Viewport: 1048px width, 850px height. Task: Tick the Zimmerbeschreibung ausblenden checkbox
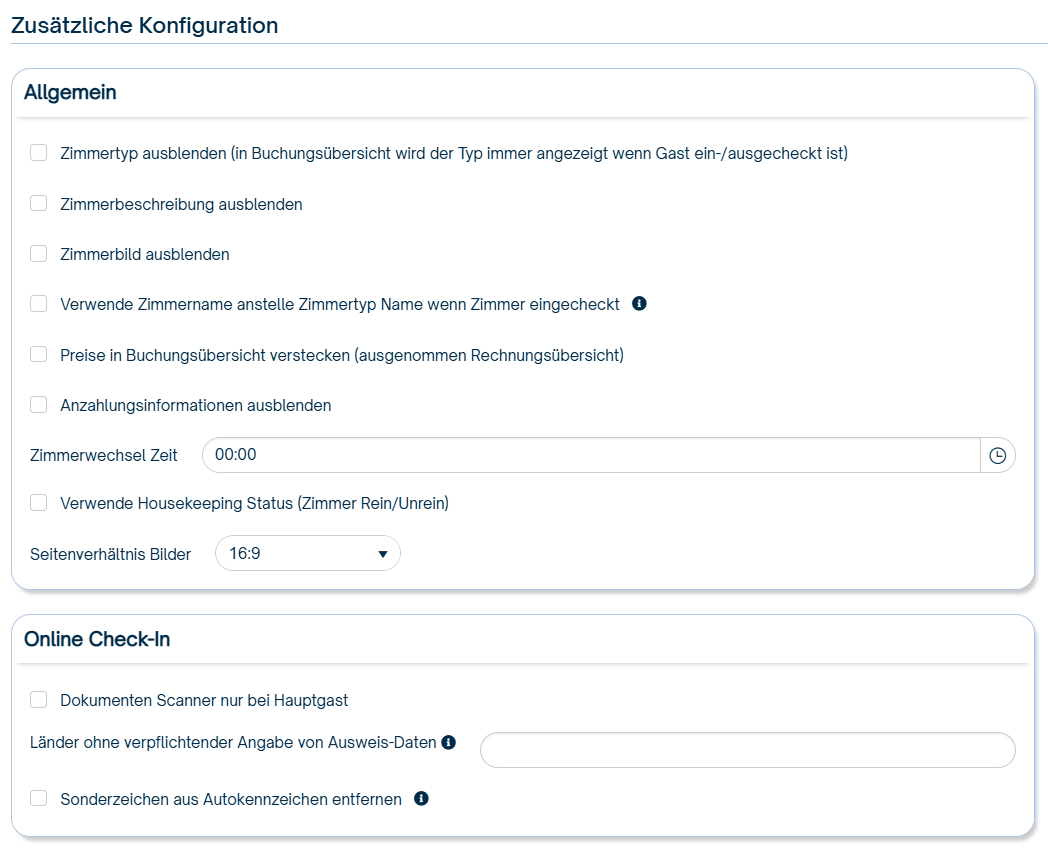click(x=39, y=204)
